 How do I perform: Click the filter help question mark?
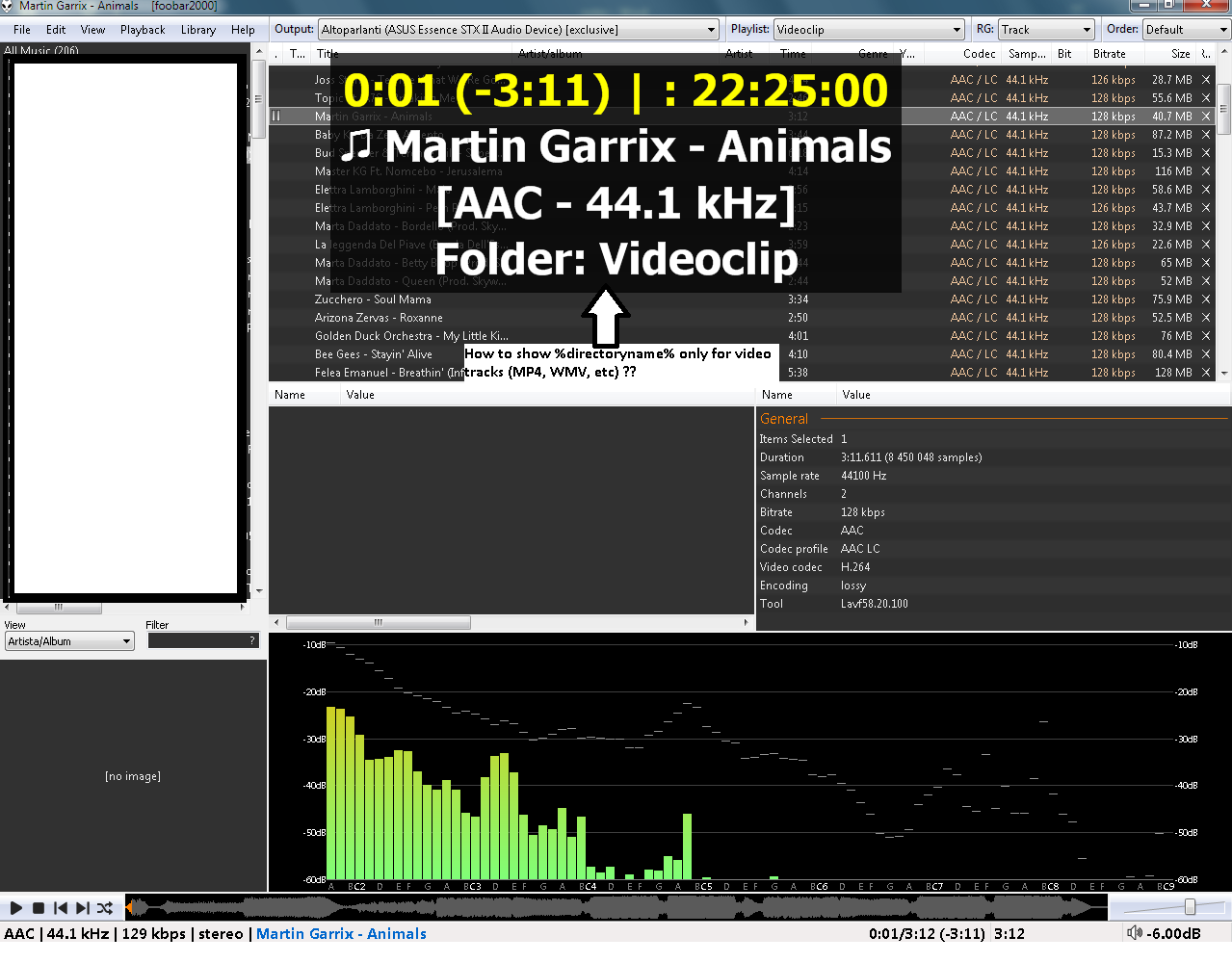pyautogui.click(x=252, y=640)
